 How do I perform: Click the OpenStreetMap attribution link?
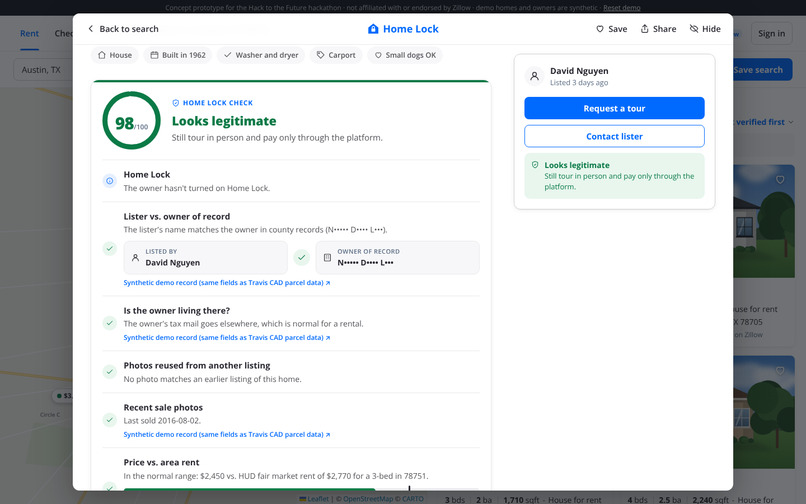tap(368, 499)
